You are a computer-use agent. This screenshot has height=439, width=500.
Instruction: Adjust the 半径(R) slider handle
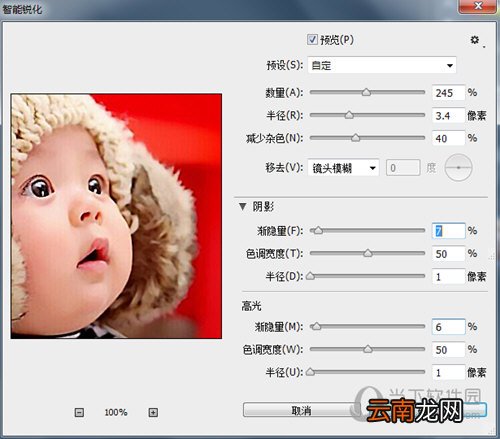click(349, 115)
